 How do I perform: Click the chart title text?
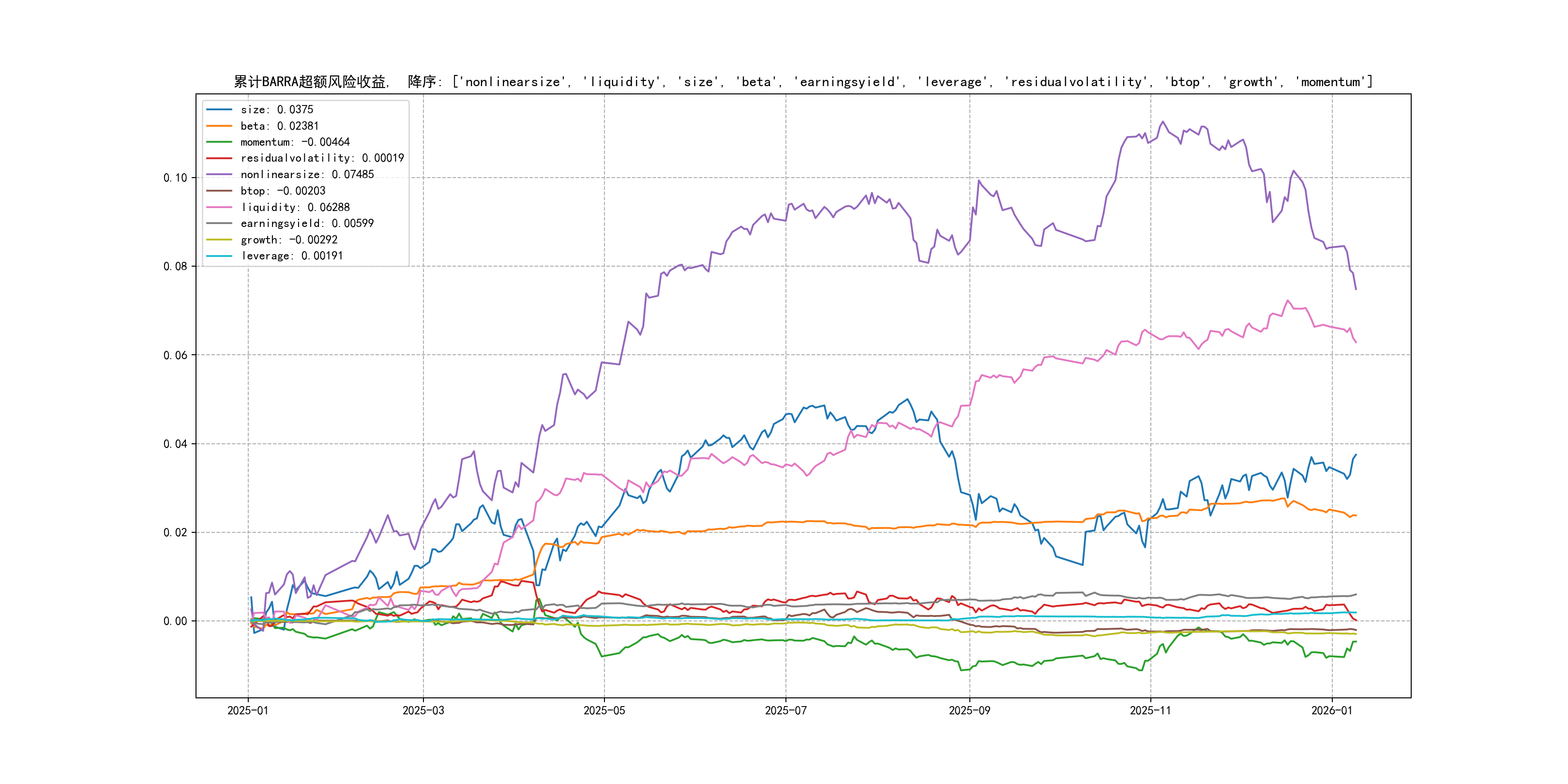(x=803, y=82)
